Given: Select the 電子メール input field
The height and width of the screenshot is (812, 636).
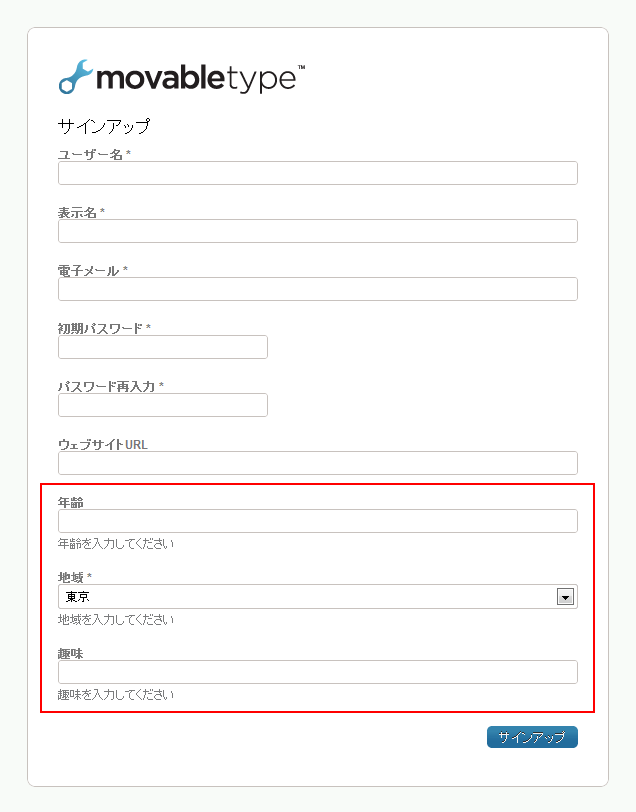Looking at the screenshot, I should [317, 289].
